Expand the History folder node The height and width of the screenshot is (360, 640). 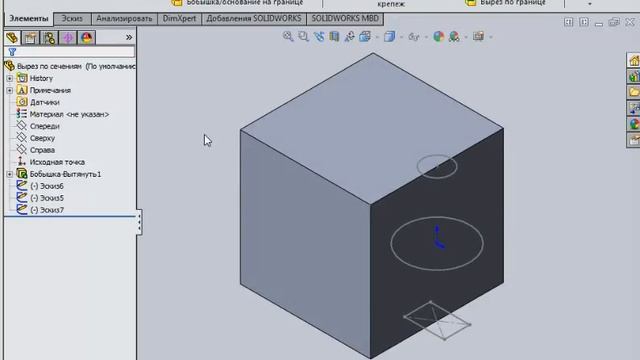coord(9,78)
